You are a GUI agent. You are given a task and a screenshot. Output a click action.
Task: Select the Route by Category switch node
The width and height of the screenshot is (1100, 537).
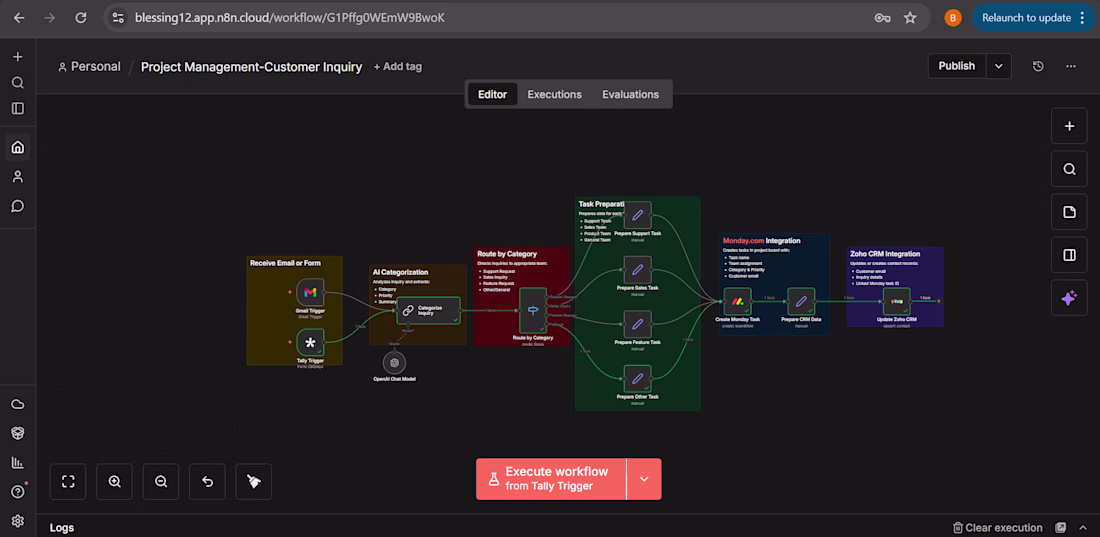(x=532, y=310)
